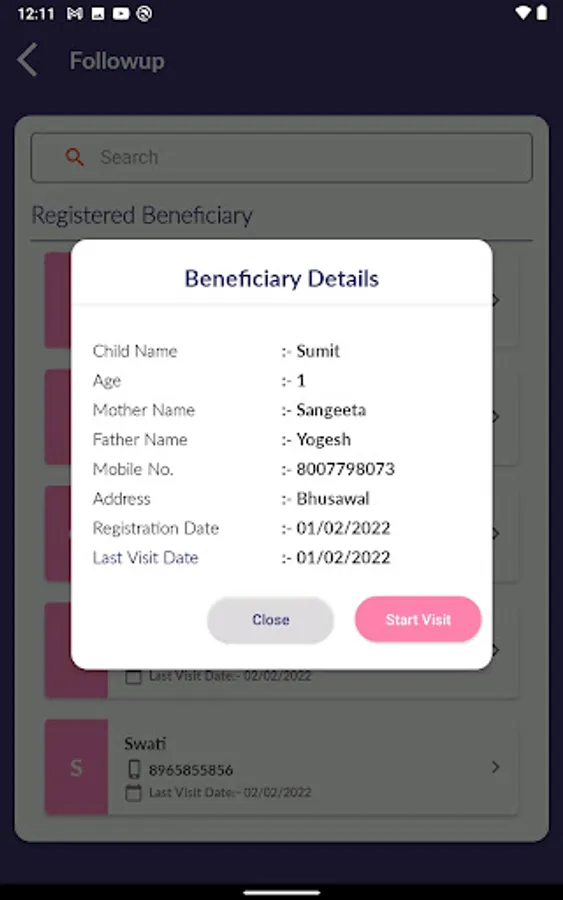563x900 pixels.
Task: Focus the Search input field
Action: 281,157
